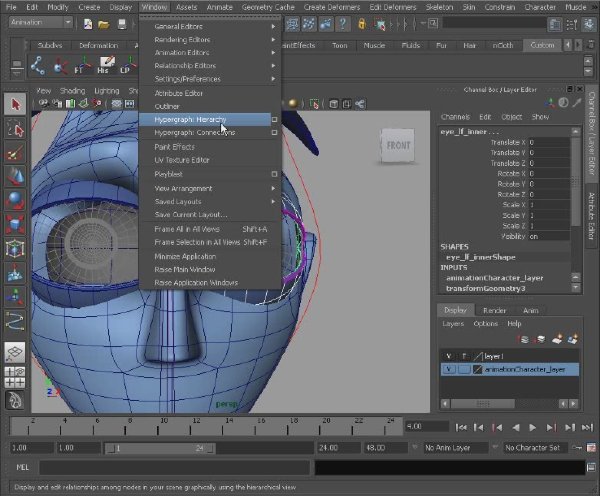This screenshot has height=496, width=600.
Task: Click the FRONT view cube
Action: 398,145
